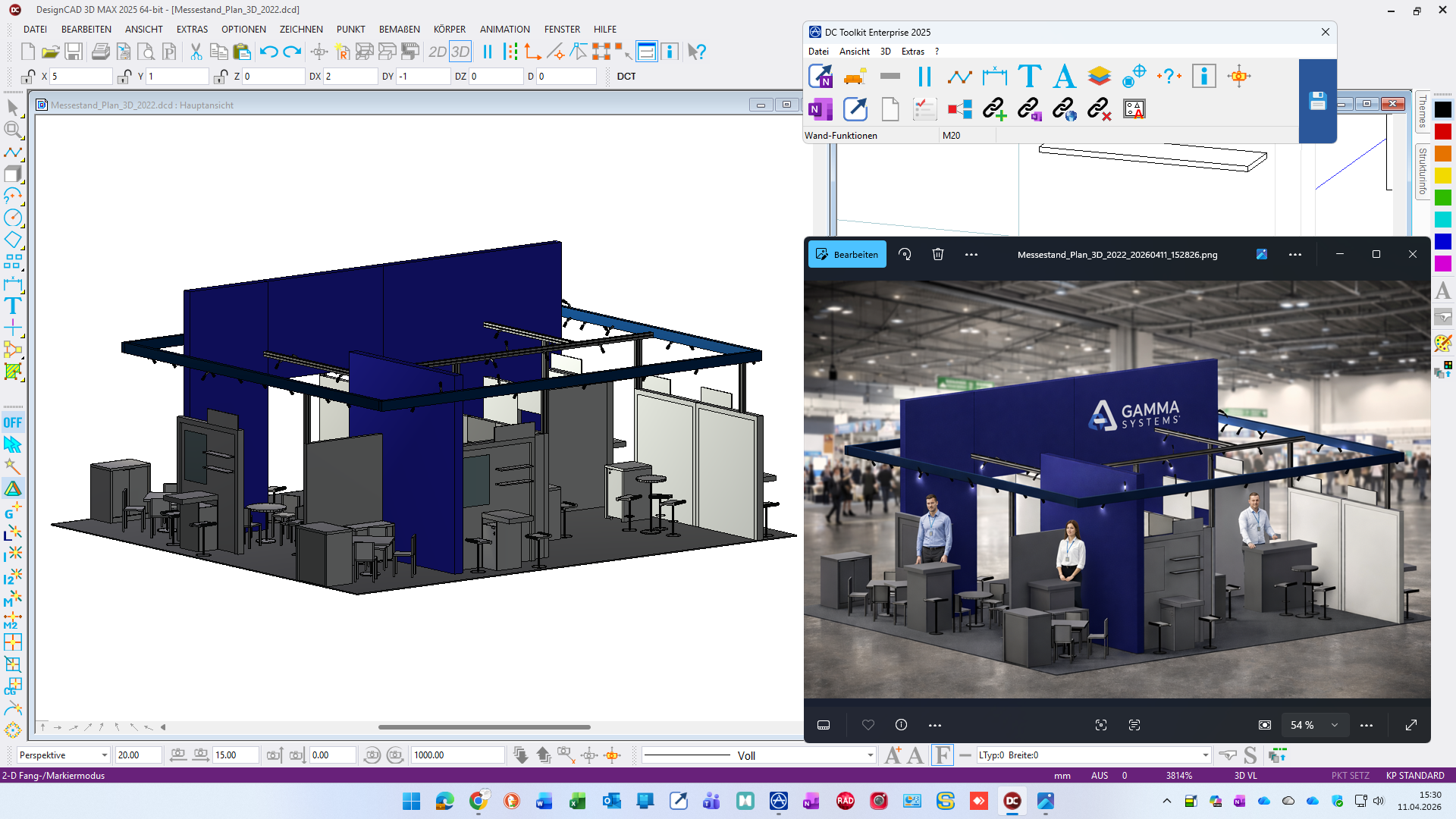Open the Perspektive view dropdown
This screenshot has width=1456, height=819.
104,755
